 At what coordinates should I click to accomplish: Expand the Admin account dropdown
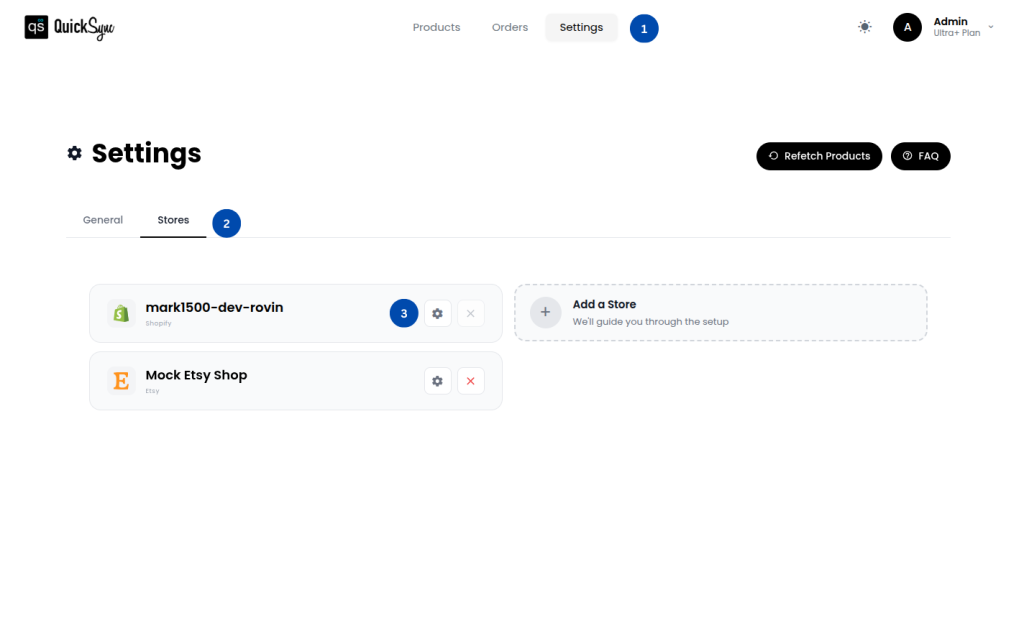(989, 27)
